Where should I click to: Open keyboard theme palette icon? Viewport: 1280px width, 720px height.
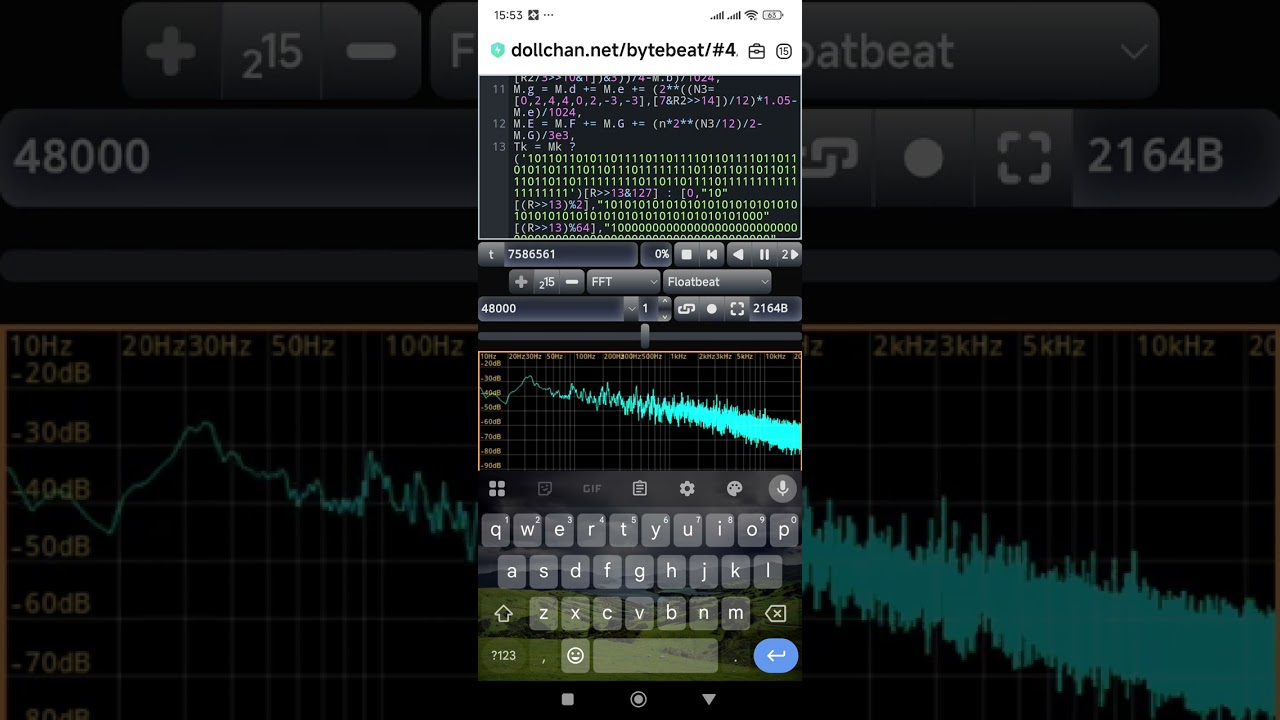(735, 489)
